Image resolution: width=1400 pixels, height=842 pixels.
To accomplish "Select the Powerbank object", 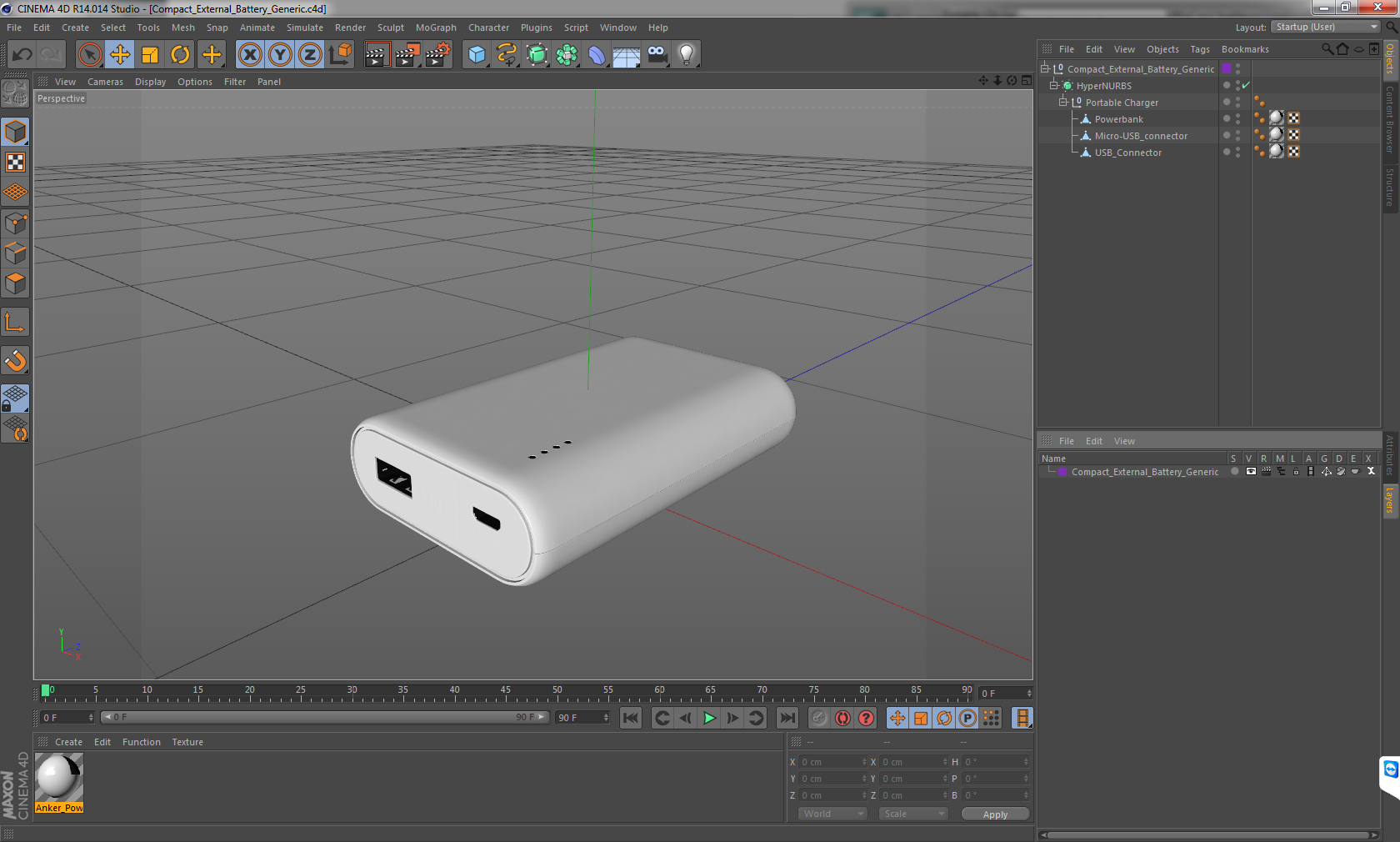I will 1118,119.
